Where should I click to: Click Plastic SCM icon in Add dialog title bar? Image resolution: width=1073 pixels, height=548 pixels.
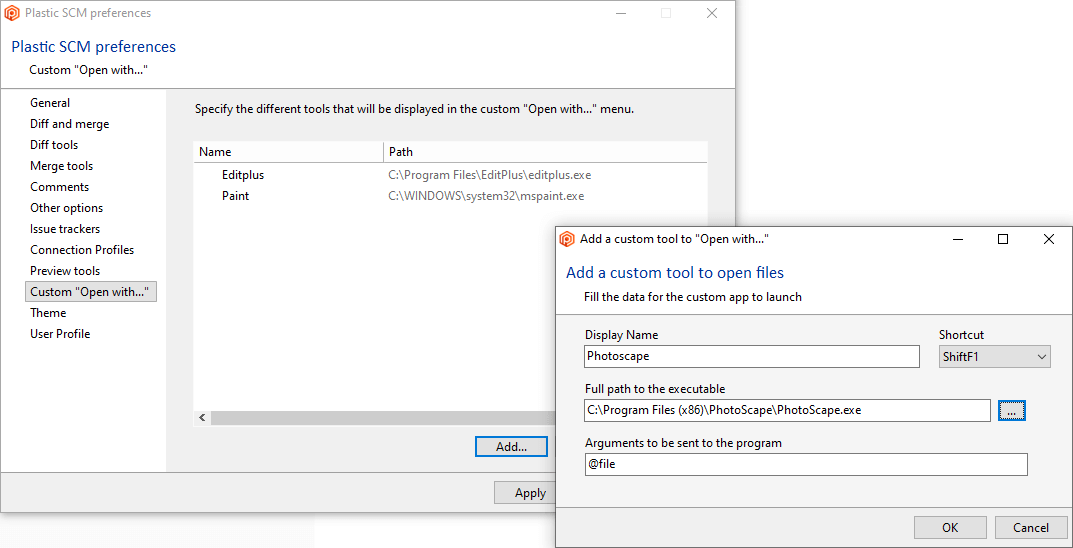pos(567,239)
